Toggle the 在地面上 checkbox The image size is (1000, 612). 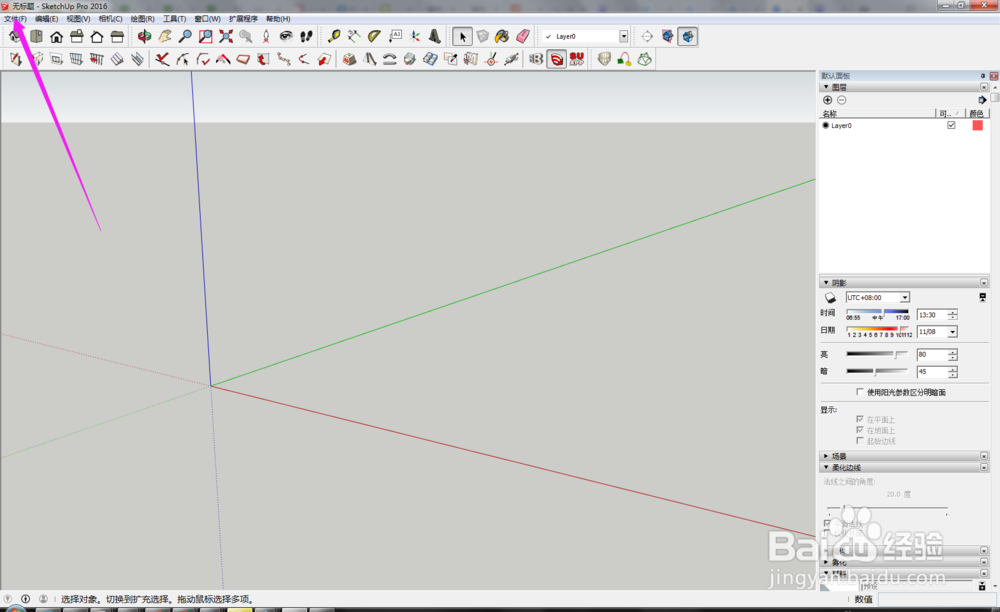coord(860,430)
